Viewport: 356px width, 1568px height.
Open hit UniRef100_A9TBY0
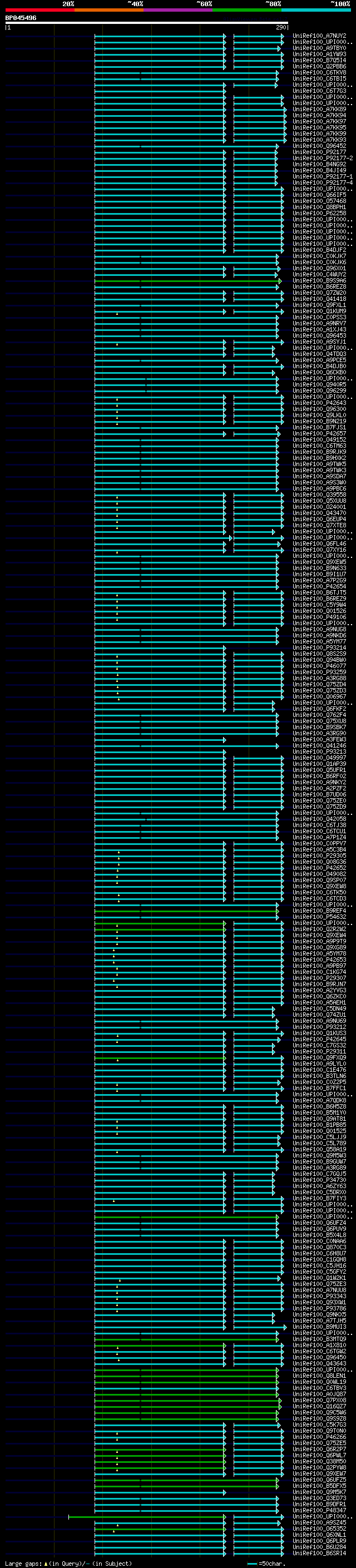coord(319,48)
